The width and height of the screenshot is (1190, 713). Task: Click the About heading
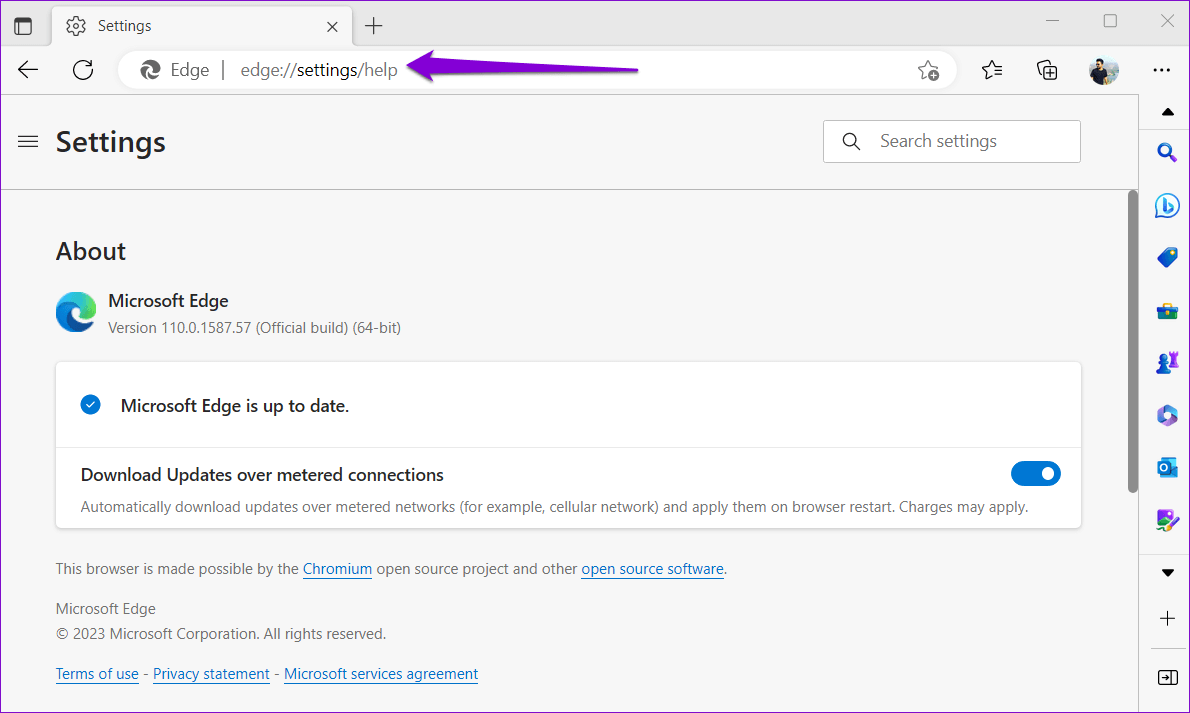coord(90,251)
